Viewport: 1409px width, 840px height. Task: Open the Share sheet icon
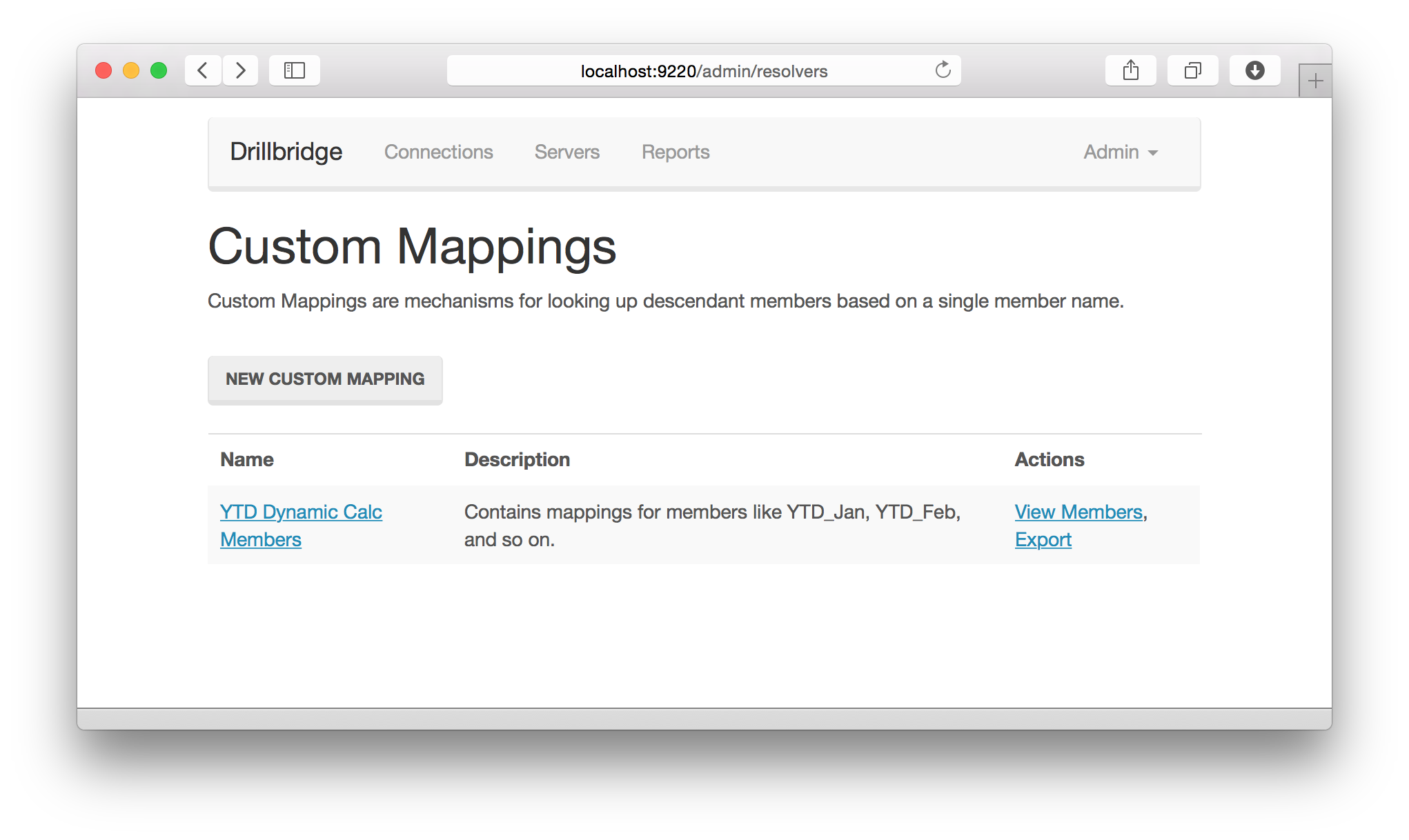(1130, 70)
